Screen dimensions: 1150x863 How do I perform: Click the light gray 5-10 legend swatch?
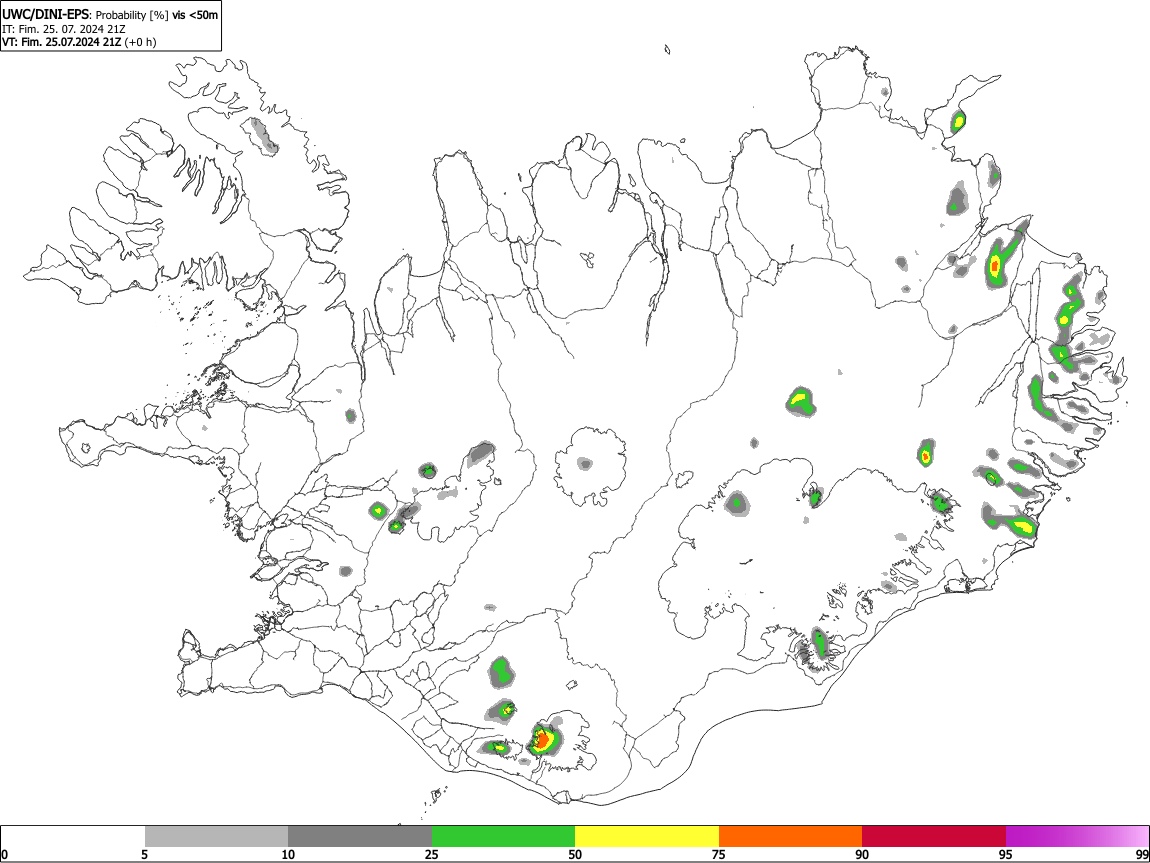tap(216, 837)
